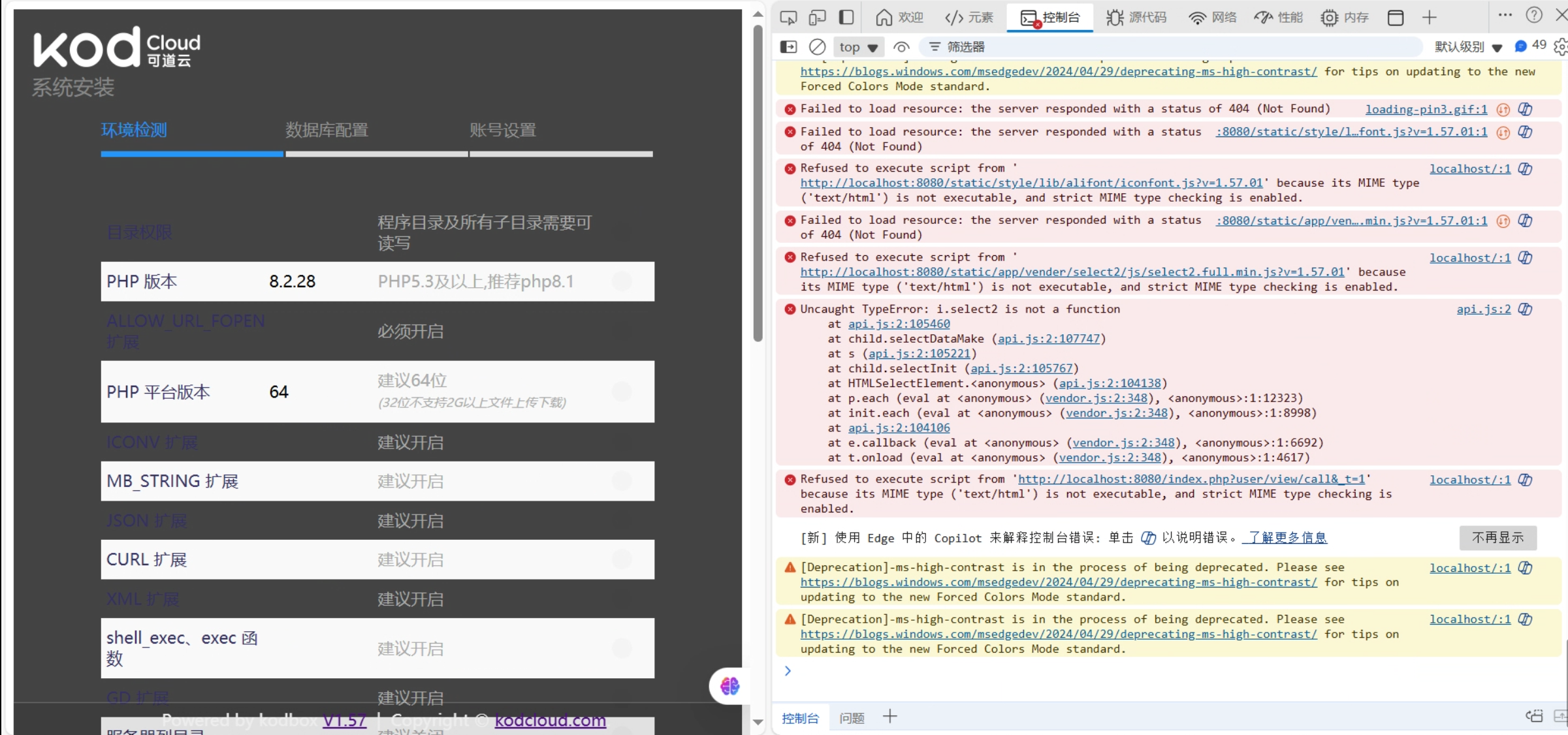The width and height of the screenshot is (1568, 735).
Task: Open the loading-pin3.gif:1 source link
Action: pos(1426,110)
